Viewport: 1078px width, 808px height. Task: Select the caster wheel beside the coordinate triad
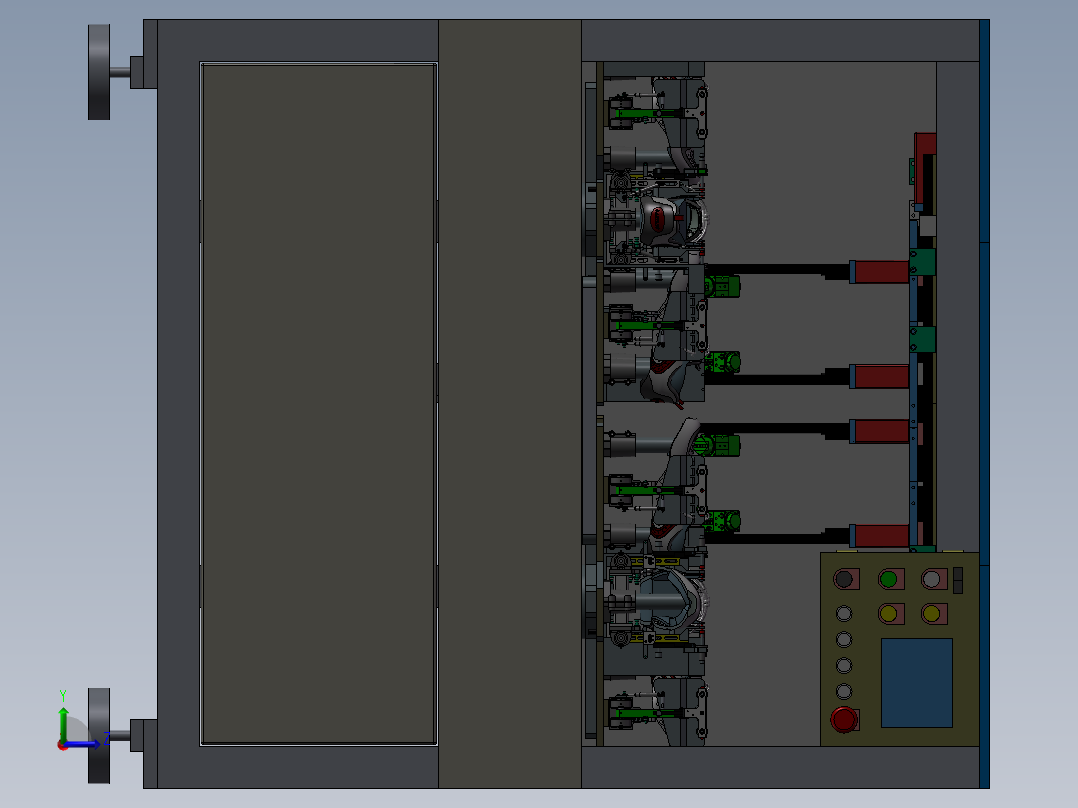click(99, 736)
